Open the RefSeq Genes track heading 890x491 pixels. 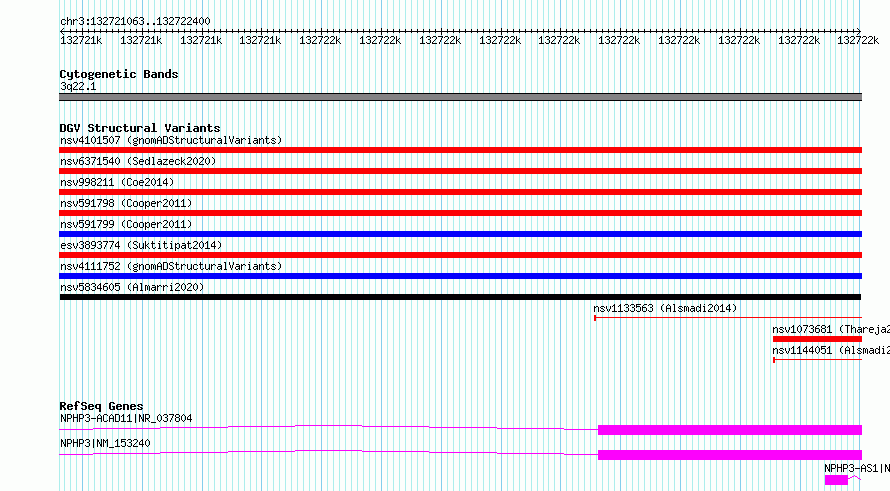point(101,406)
